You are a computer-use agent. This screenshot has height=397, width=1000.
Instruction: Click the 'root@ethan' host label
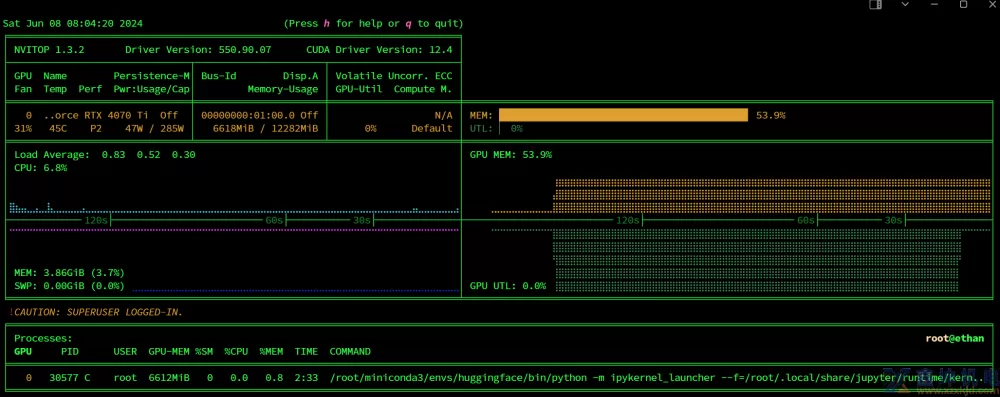955,338
